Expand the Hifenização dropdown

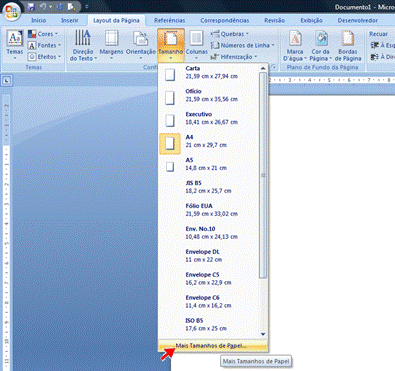pos(234,57)
